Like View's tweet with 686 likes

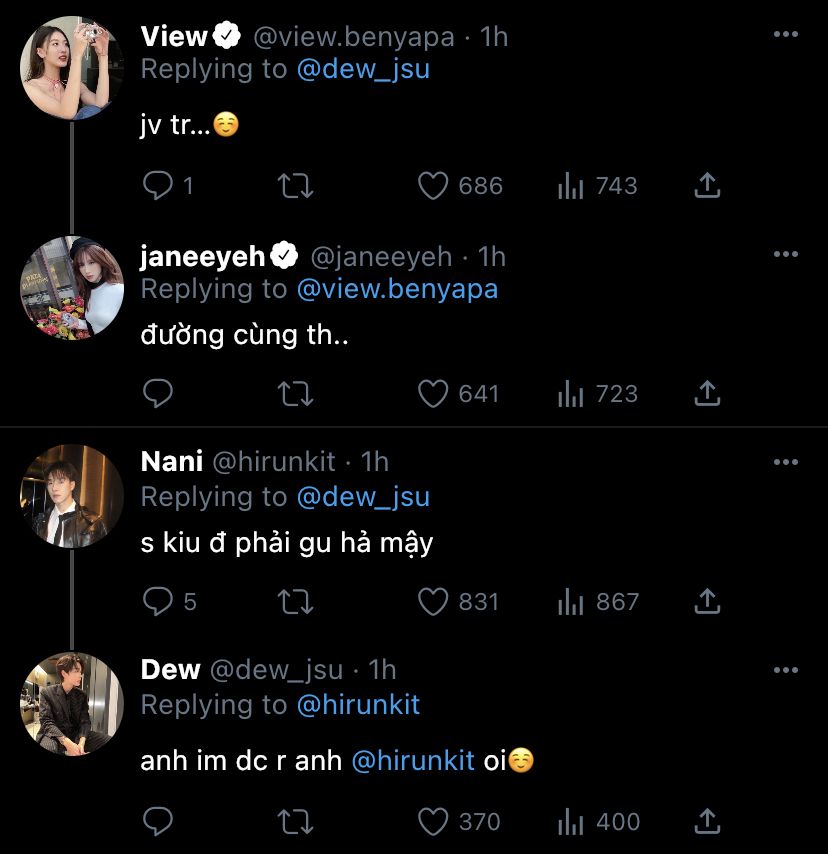pyautogui.click(x=433, y=186)
